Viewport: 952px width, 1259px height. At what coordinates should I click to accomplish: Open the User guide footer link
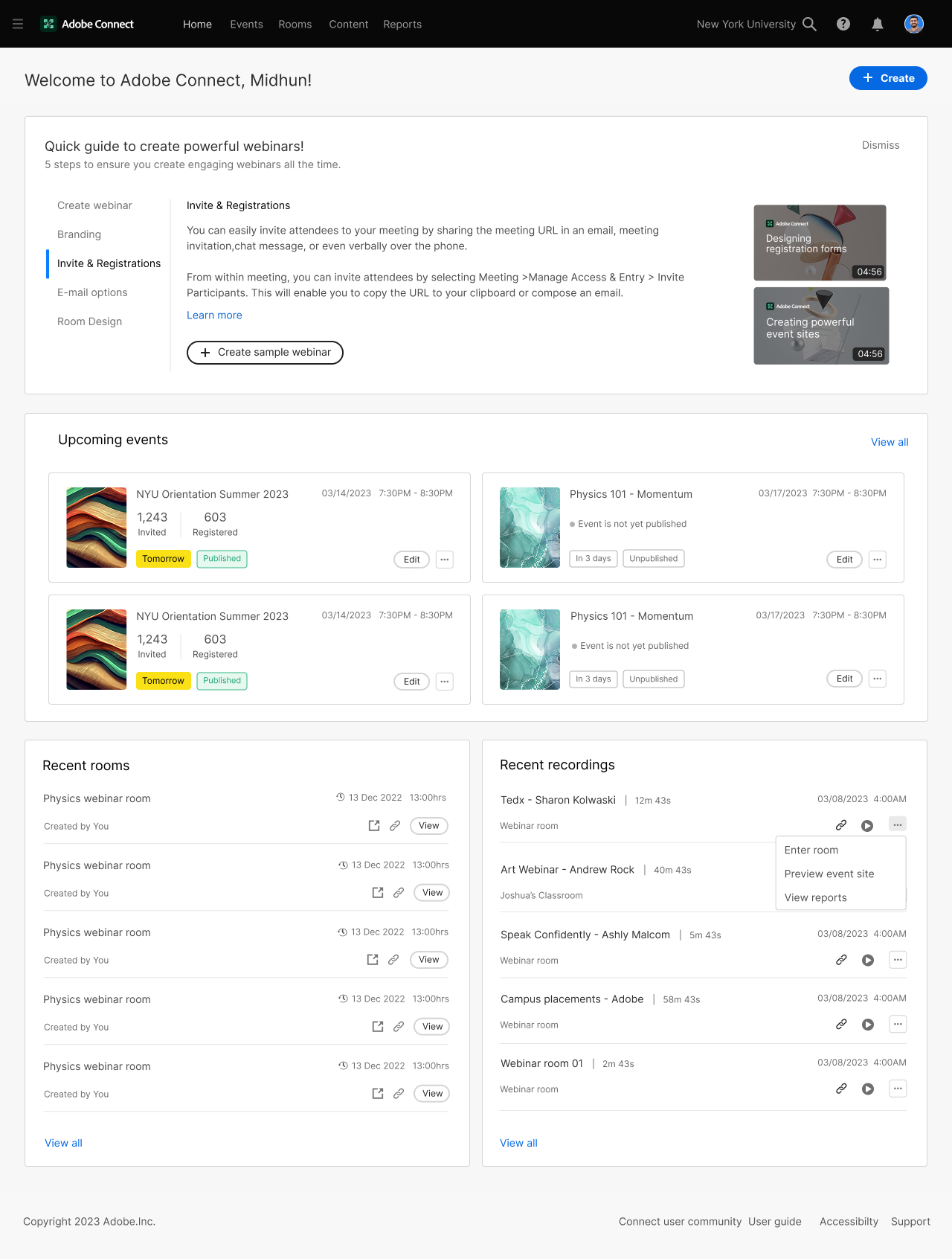click(775, 1221)
